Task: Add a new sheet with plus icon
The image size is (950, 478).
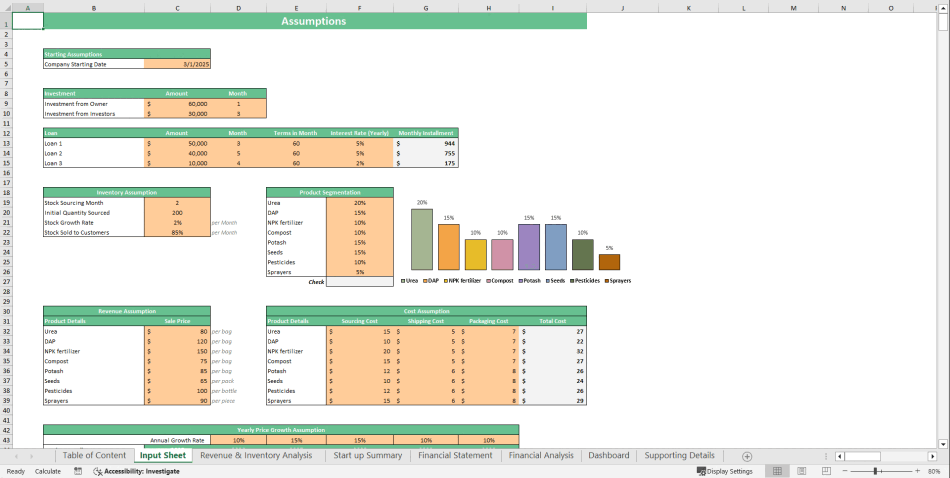Action: click(x=746, y=456)
